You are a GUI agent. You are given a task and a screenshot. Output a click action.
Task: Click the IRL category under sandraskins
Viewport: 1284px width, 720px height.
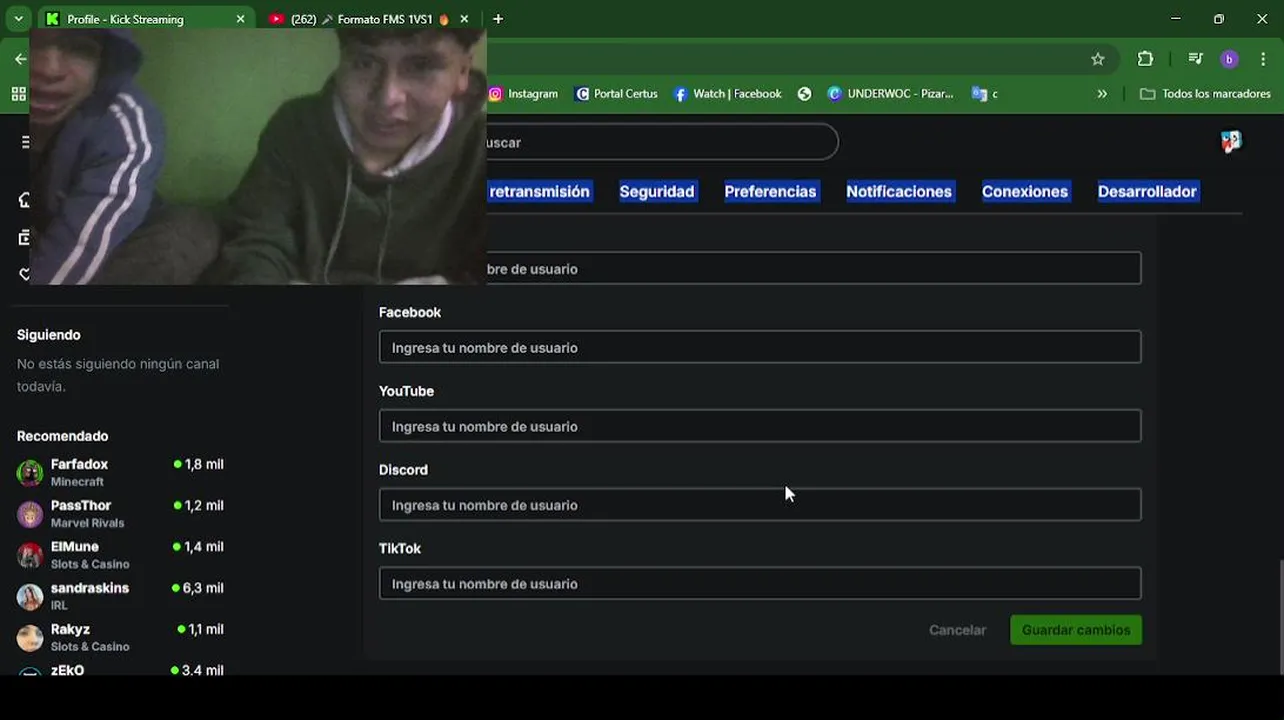[59, 606]
